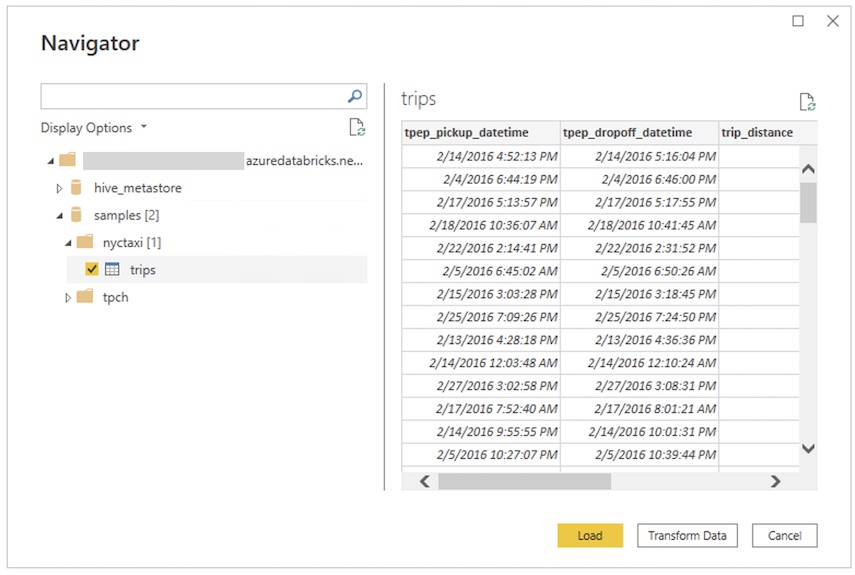Expand the hive_metastore node
Viewport: 855px width, 575px height.
coord(59,188)
